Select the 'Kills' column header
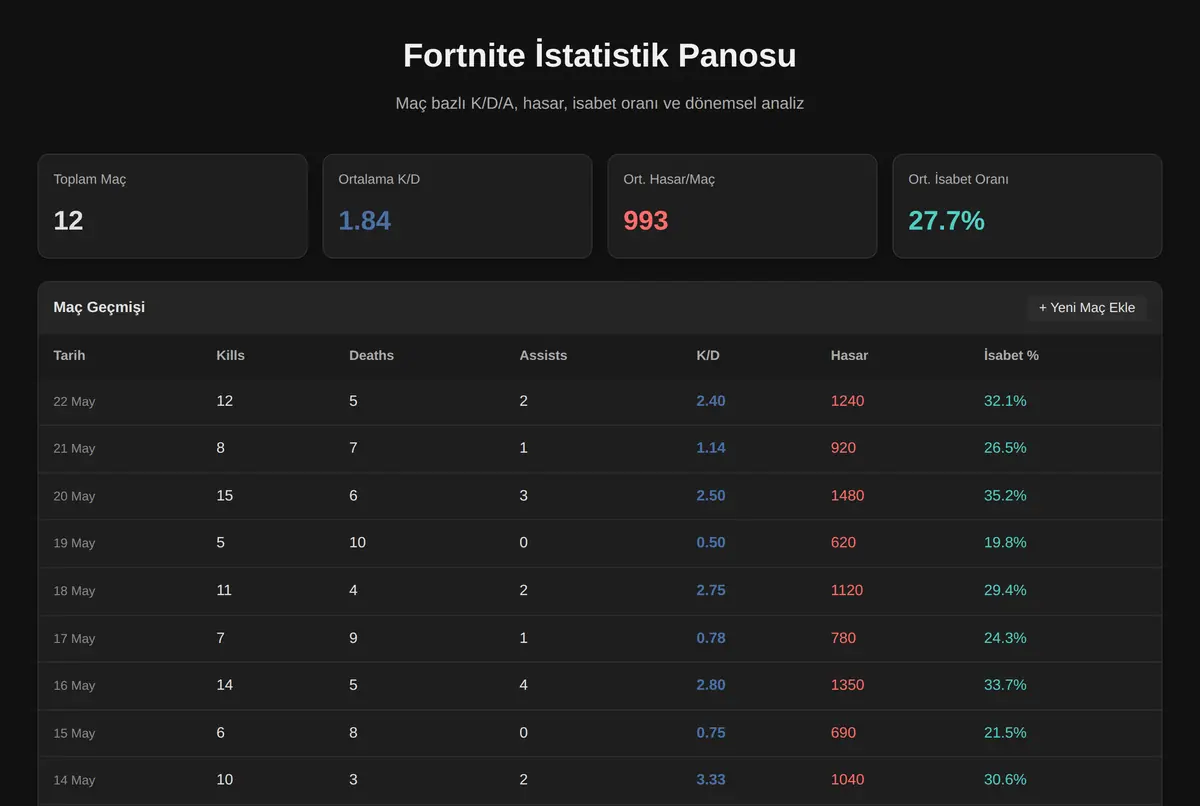This screenshot has width=1200, height=806. pyautogui.click(x=231, y=355)
